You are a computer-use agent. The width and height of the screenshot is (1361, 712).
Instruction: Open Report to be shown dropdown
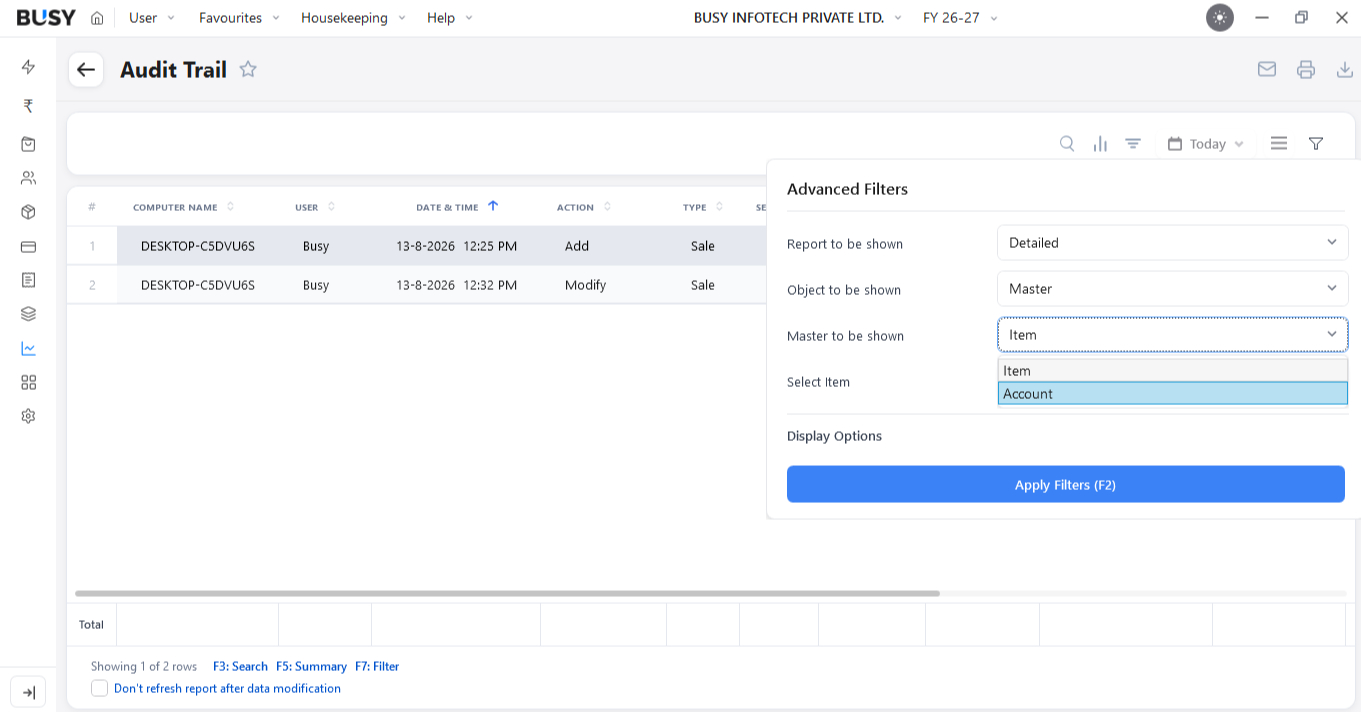[1172, 243]
